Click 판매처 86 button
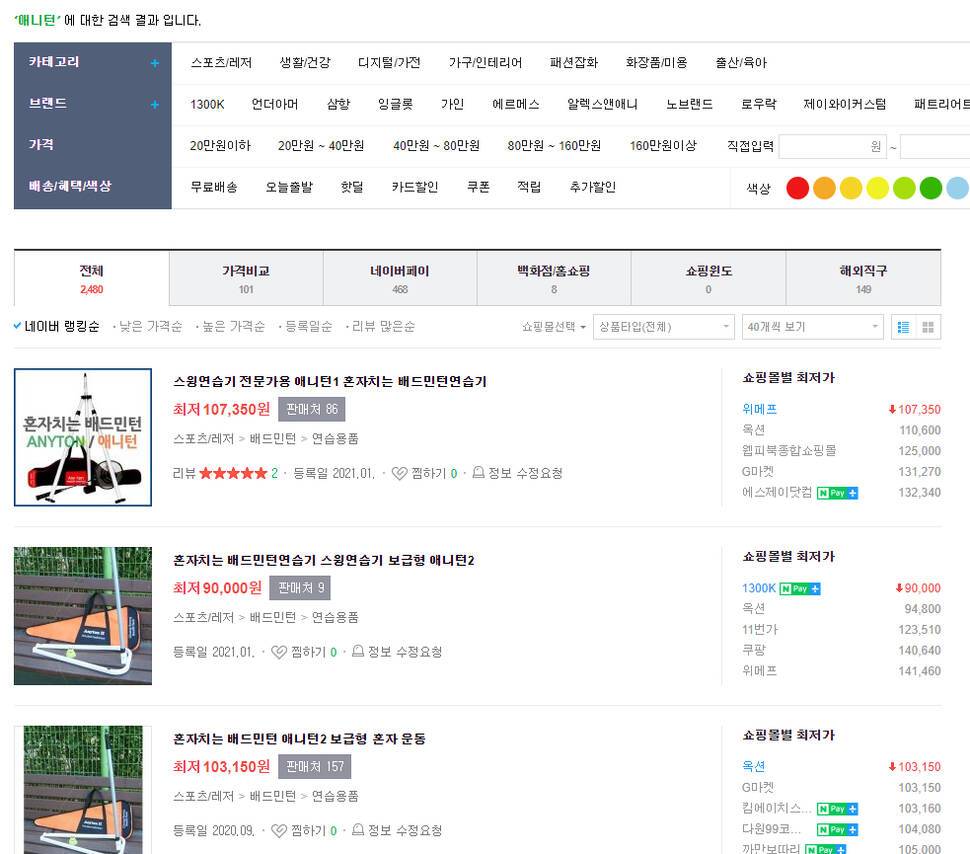The width and height of the screenshot is (970, 854). (312, 409)
